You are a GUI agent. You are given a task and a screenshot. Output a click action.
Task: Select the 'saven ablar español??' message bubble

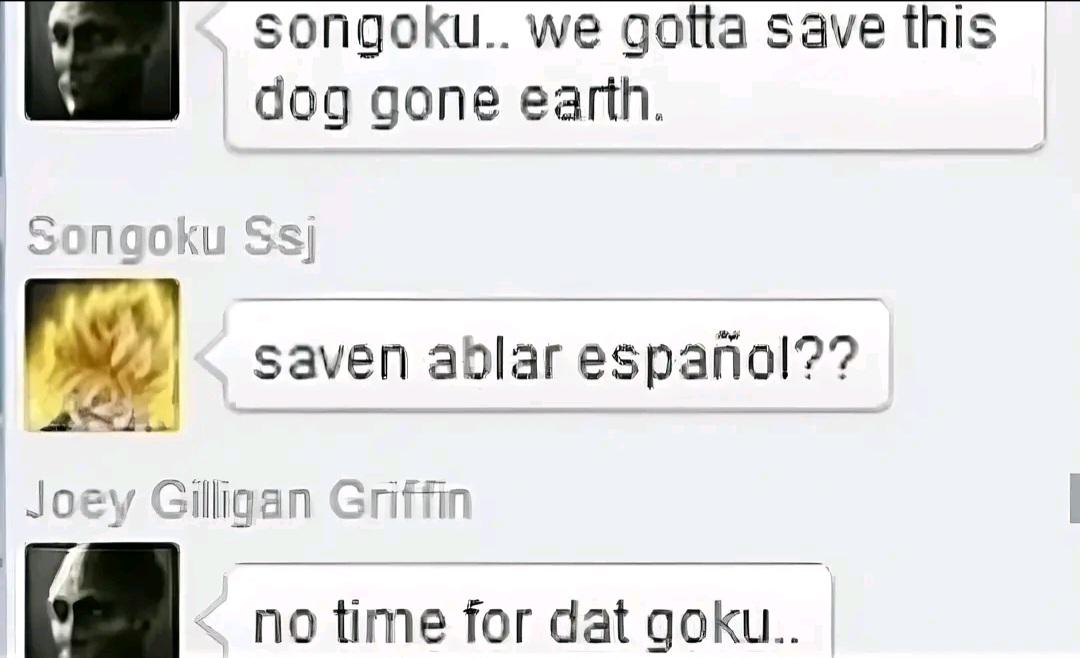tap(558, 356)
